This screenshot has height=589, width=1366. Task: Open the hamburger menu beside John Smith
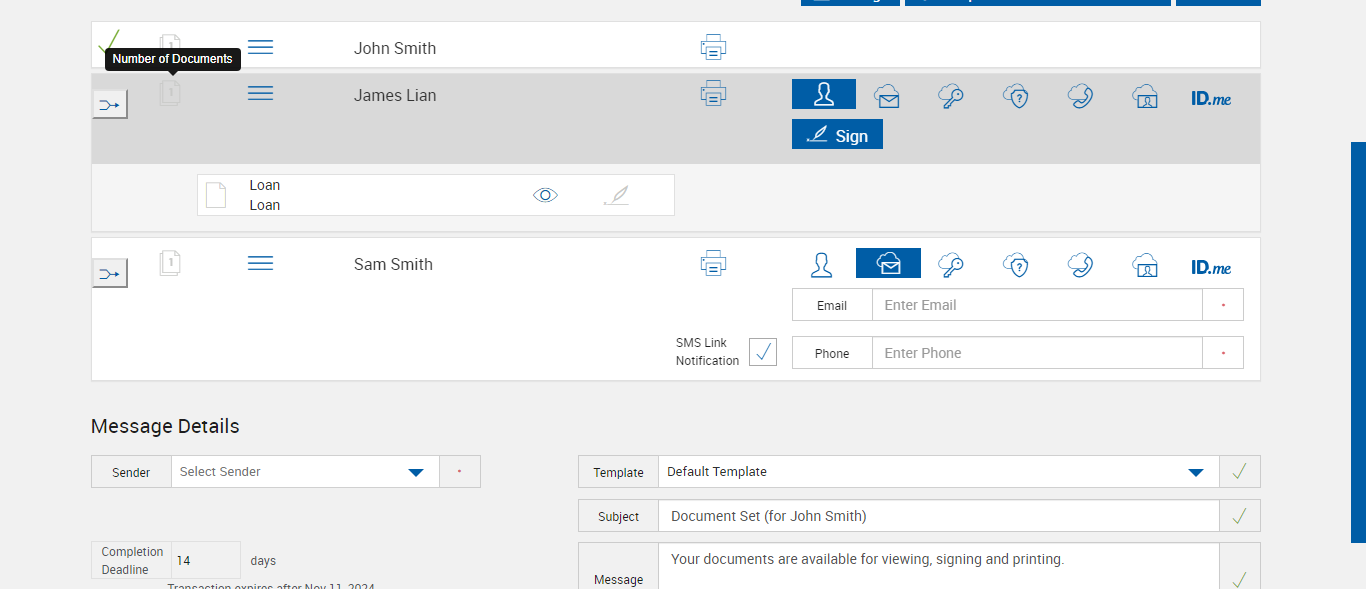(x=260, y=47)
